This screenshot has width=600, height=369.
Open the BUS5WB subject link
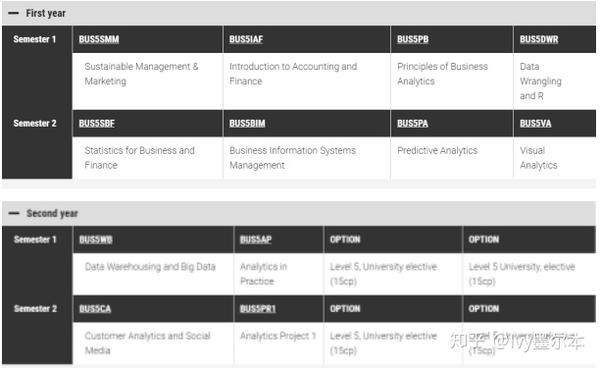(x=96, y=240)
